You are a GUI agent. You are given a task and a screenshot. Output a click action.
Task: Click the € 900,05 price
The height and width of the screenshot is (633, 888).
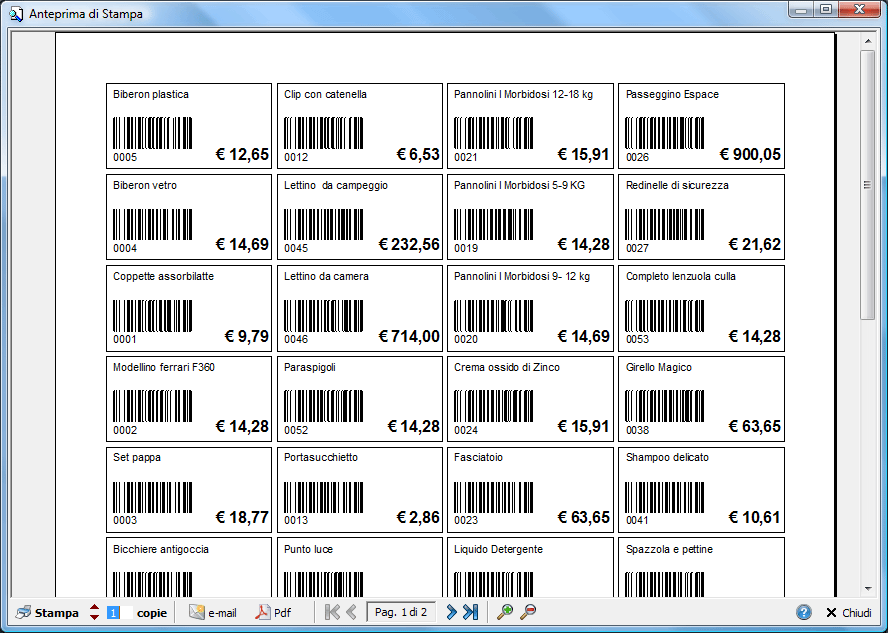tap(750, 154)
